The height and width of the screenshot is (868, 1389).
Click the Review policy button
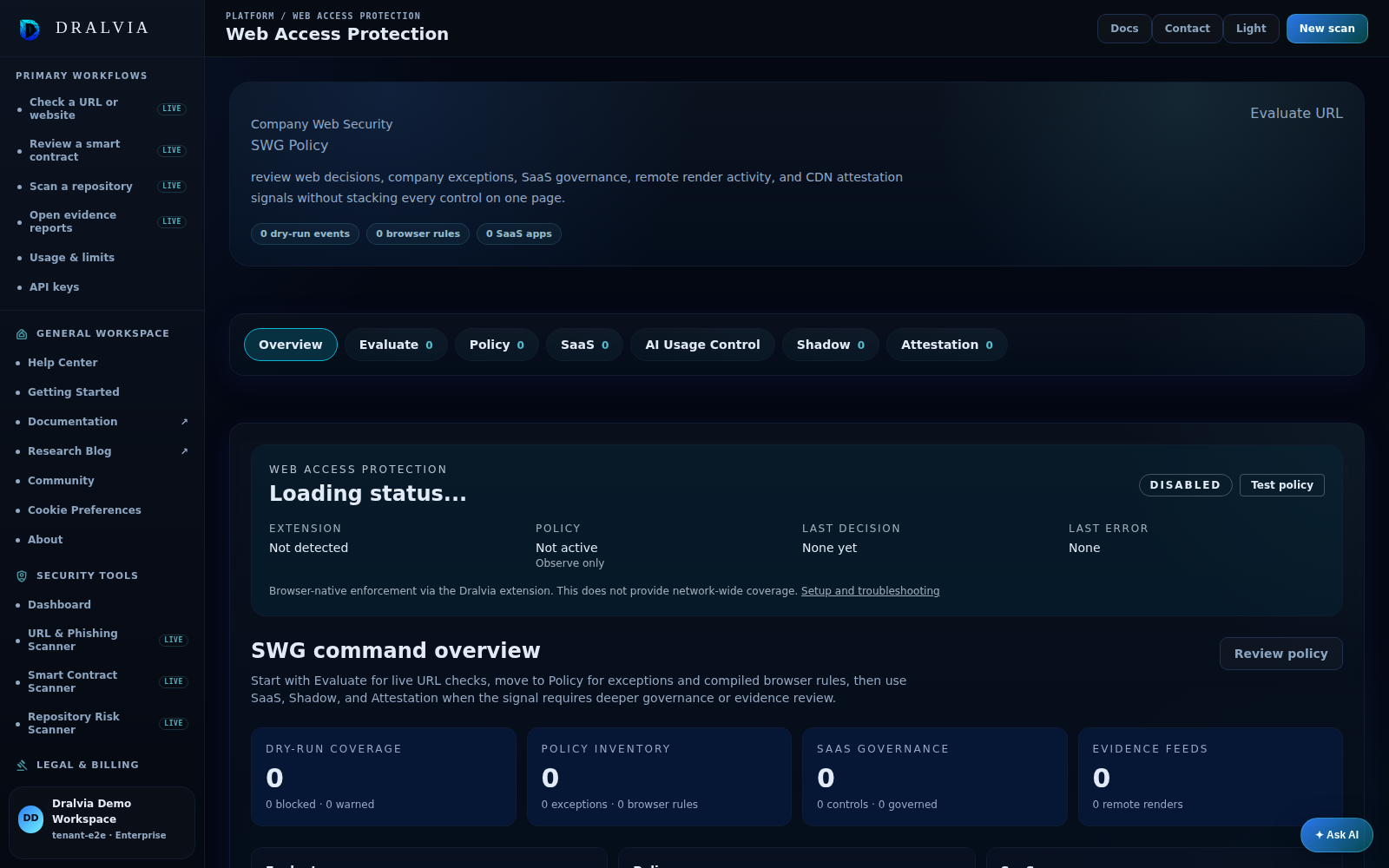(x=1280, y=654)
